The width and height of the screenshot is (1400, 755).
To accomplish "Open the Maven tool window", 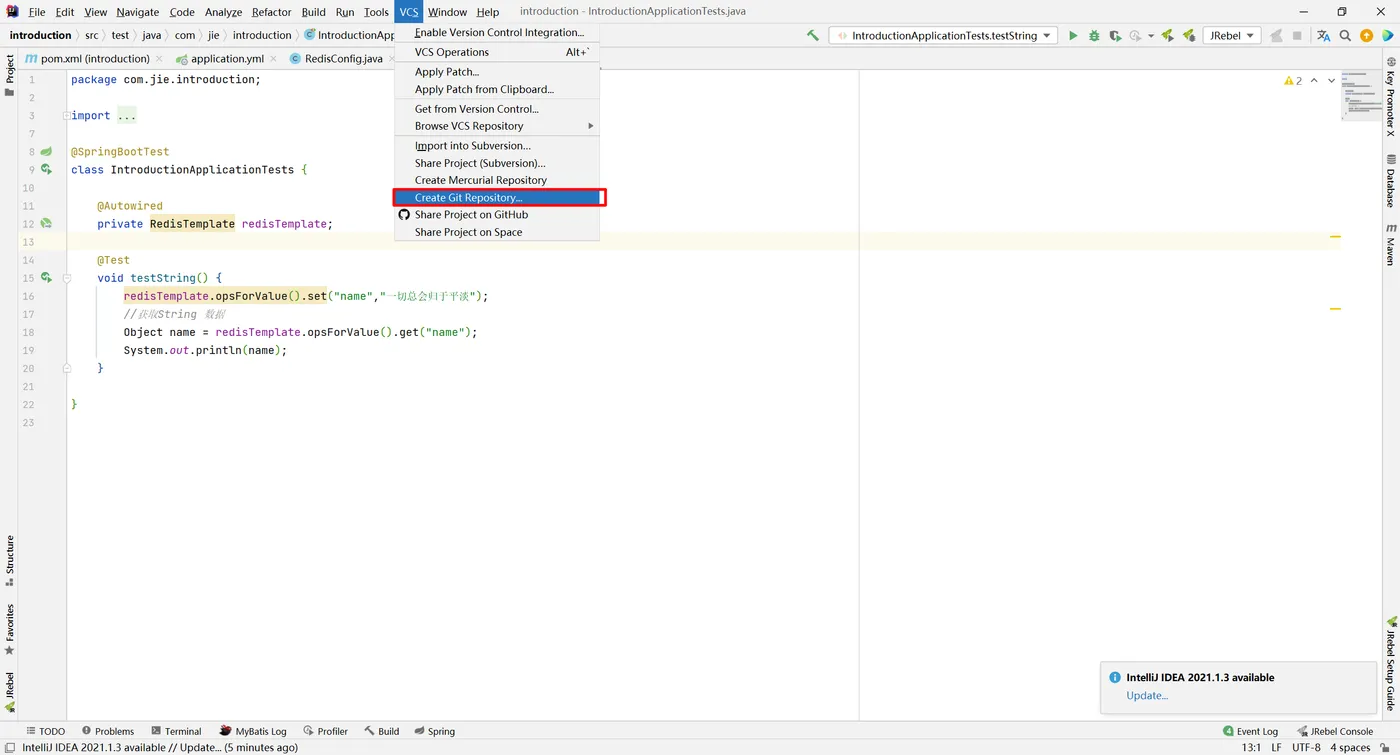I will [x=1390, y=245].
